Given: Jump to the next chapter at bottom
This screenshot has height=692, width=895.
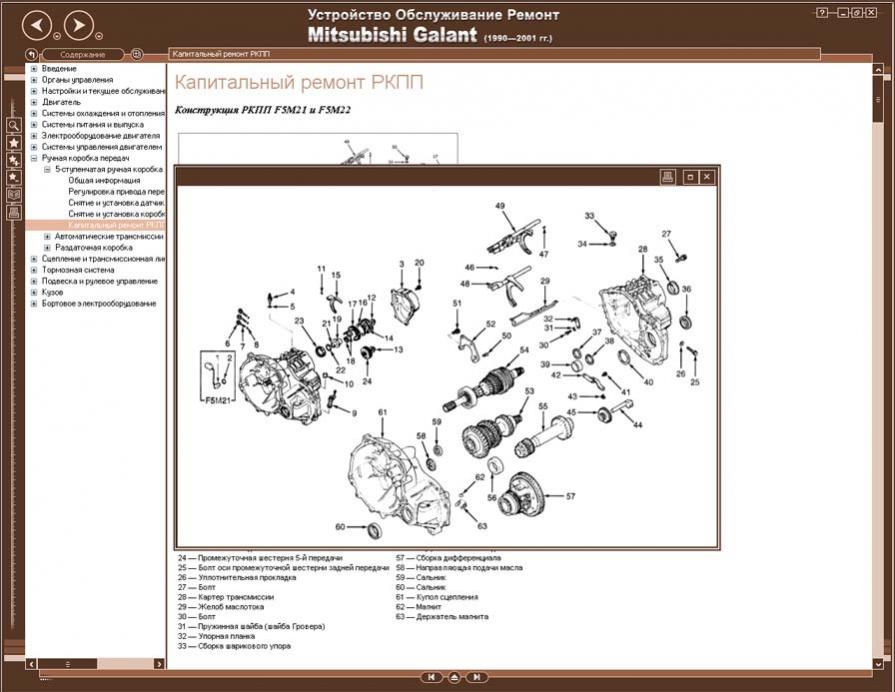Looking at the screenshot, I should click(x=477, y=677).
